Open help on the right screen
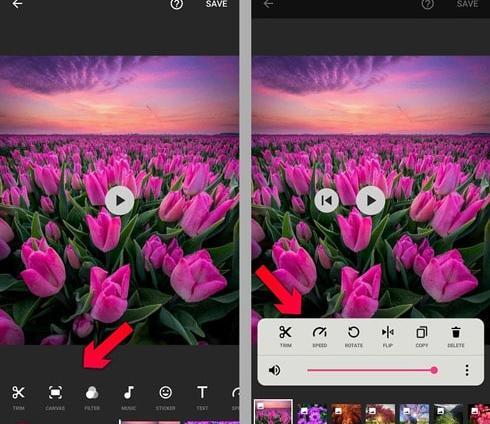Image resolution: width=490 pixels, height=424 pixels. point(427,4)
